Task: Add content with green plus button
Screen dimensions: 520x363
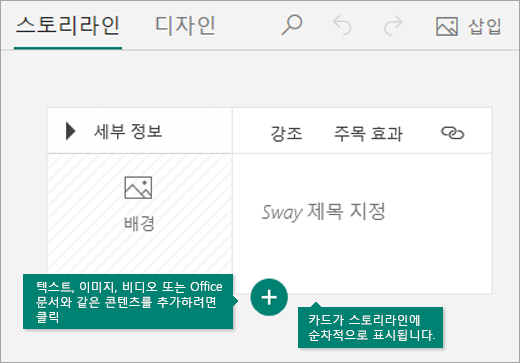Action: 269,297
